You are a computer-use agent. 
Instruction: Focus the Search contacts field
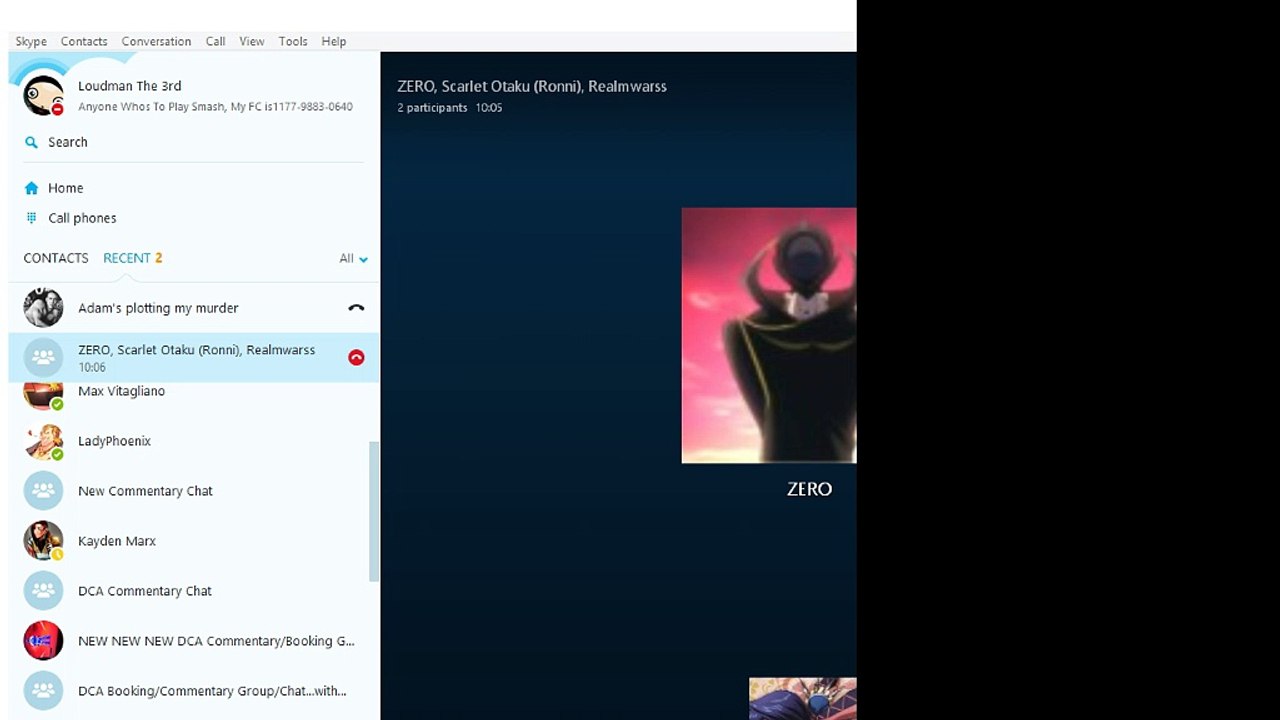click(194, 142)
